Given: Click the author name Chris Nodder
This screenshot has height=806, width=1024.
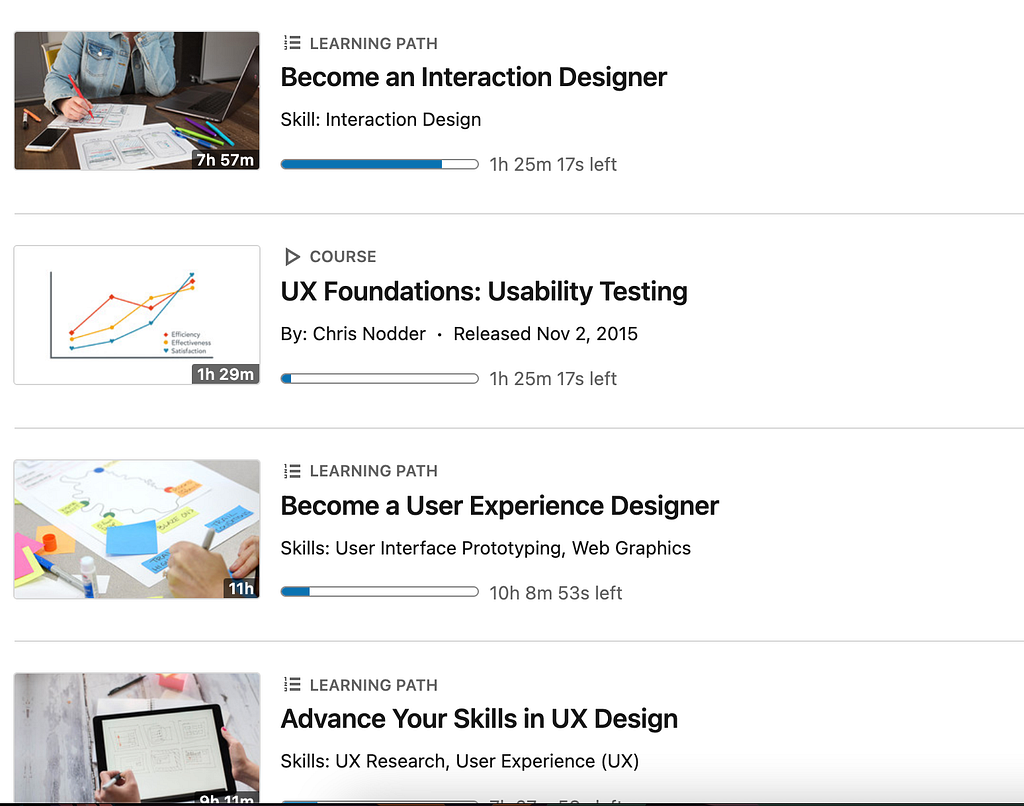Looking at the screenshot, I should click(x=369, y=334).
